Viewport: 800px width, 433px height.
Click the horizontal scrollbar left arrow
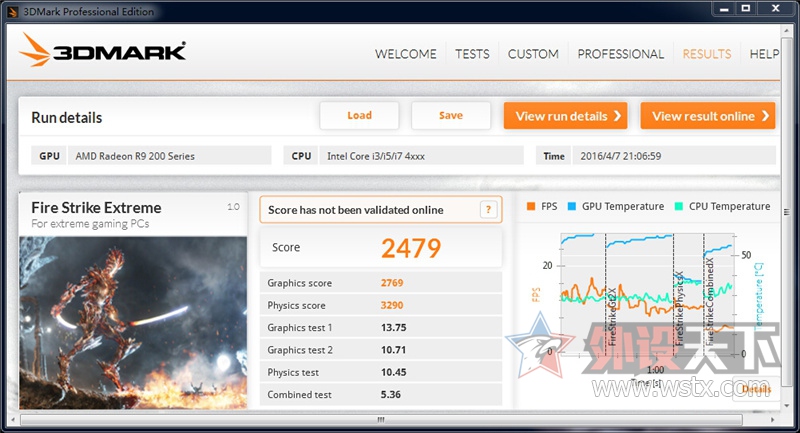click(13, 420)
